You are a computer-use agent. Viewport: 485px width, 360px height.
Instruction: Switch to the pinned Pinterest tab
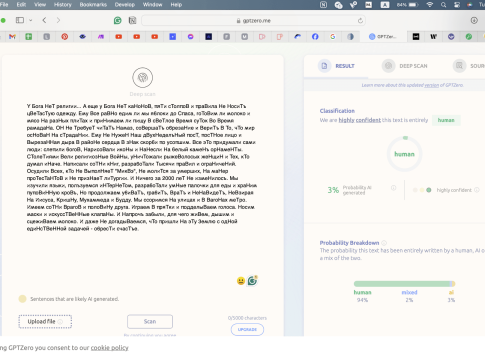coord(65,37)
